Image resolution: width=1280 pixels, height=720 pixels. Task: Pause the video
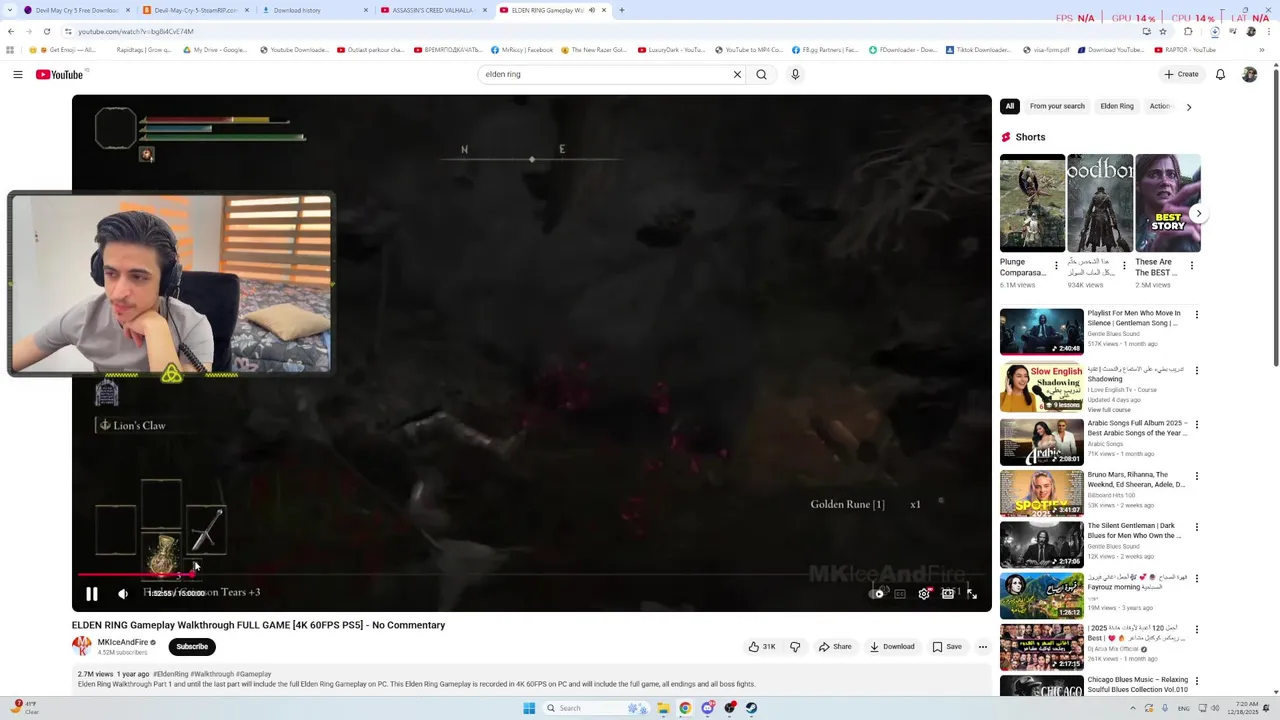click(91, 594)
